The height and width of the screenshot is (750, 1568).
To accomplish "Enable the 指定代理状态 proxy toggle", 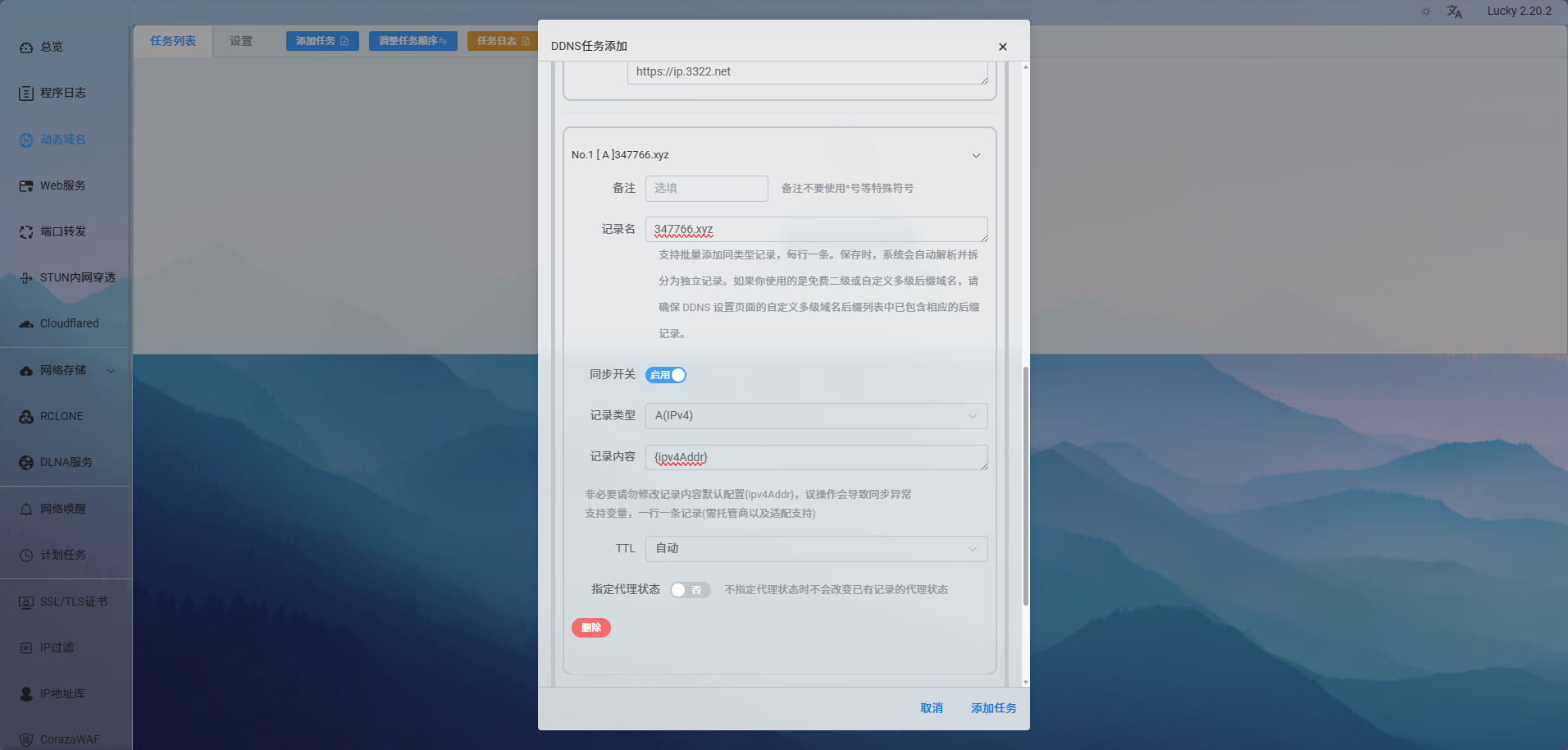I will coord(690,590).
